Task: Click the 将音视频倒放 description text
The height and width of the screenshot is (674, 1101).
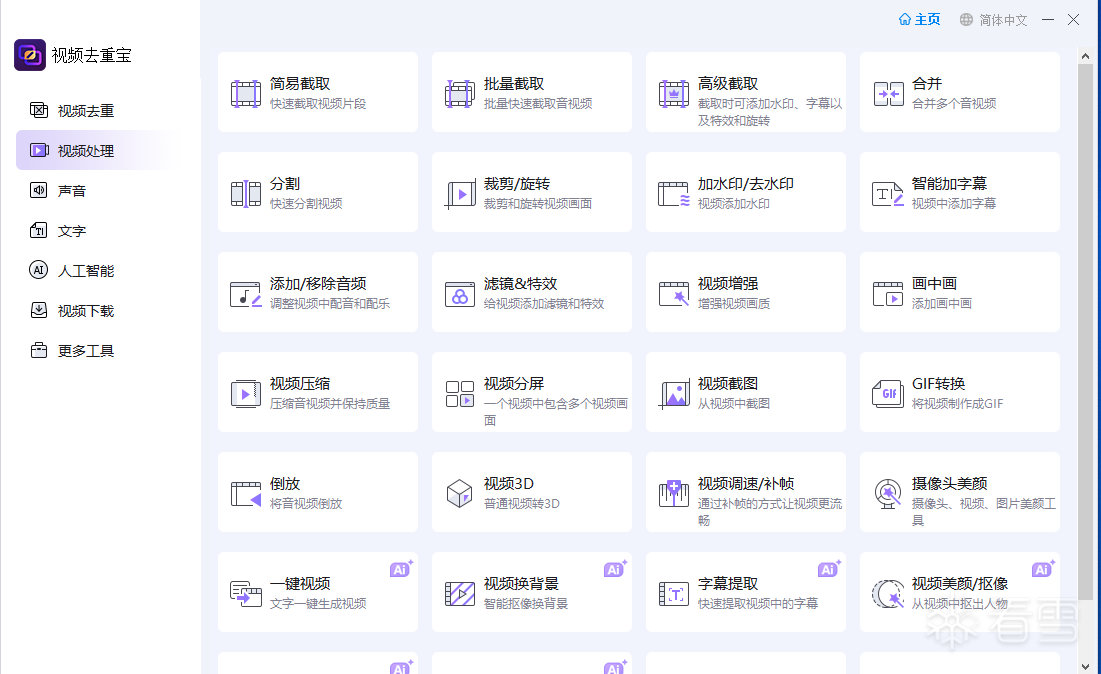Action: [306, 504]
